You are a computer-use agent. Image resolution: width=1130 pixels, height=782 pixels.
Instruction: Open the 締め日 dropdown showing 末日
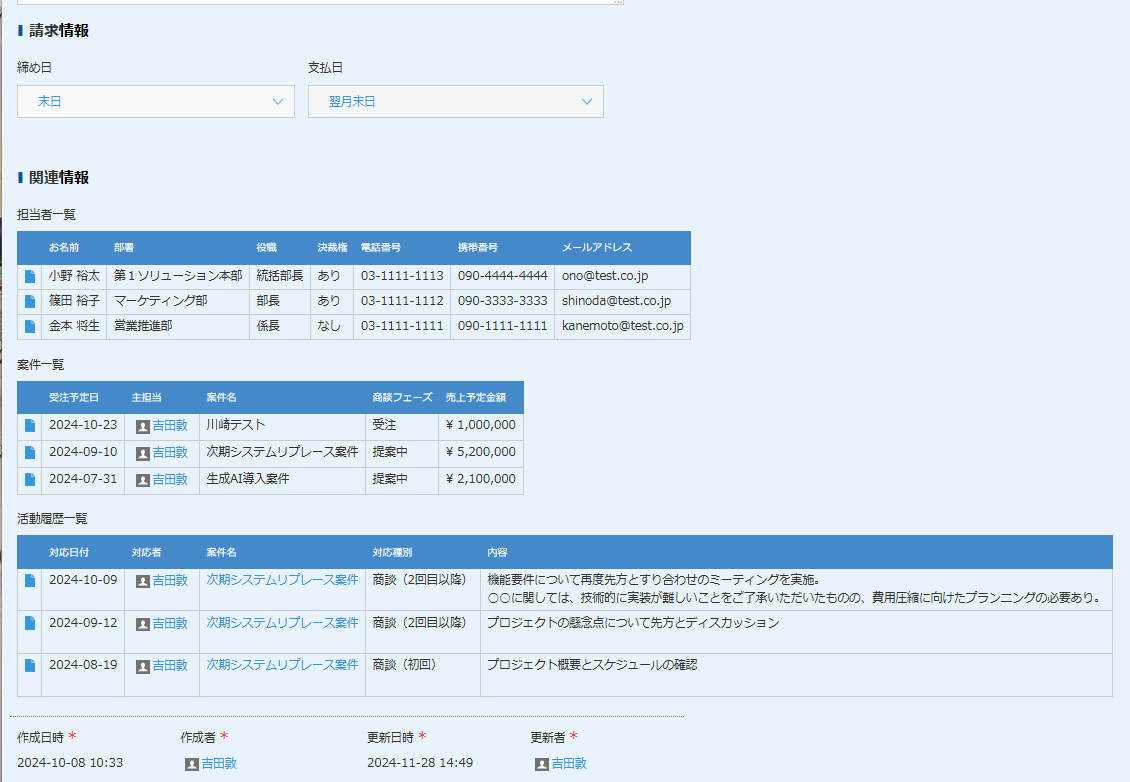[156, 102]
